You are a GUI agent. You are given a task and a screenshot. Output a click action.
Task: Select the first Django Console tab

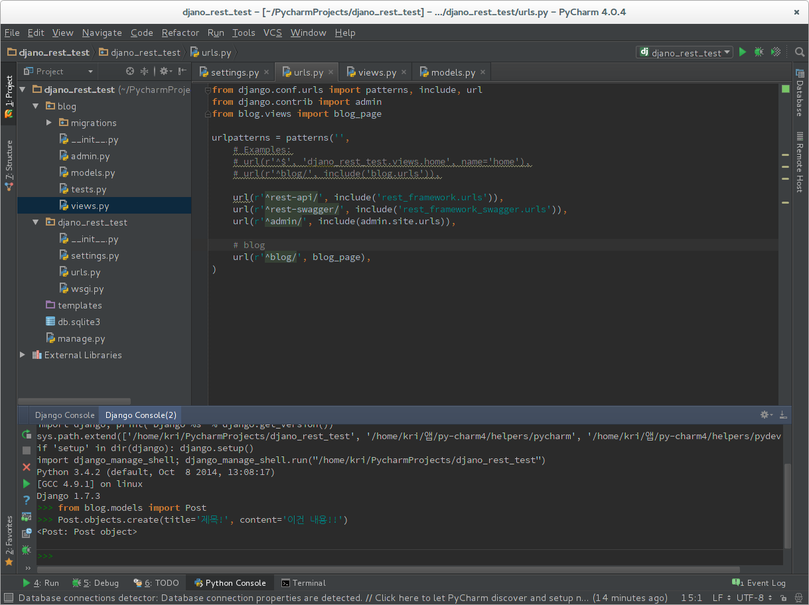point(64,415)
